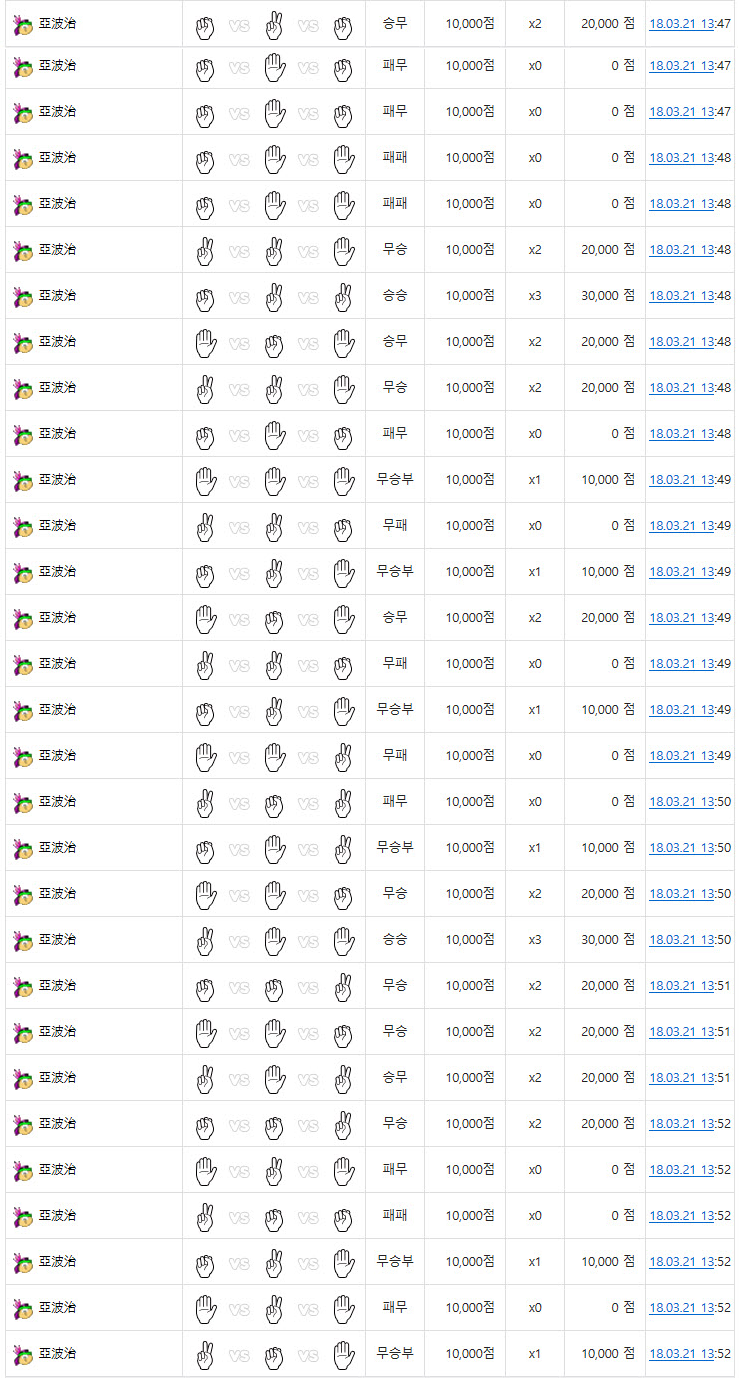739x1380 pixels.
Task: Click x3 multiplier in 13:48 승승 row
Action: click(535, 296)
